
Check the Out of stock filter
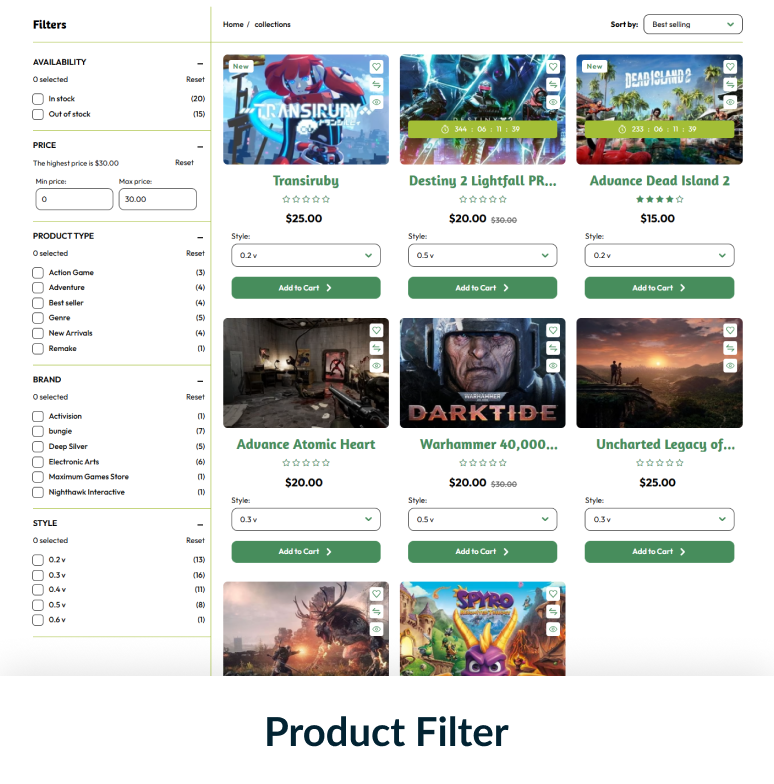38,114
